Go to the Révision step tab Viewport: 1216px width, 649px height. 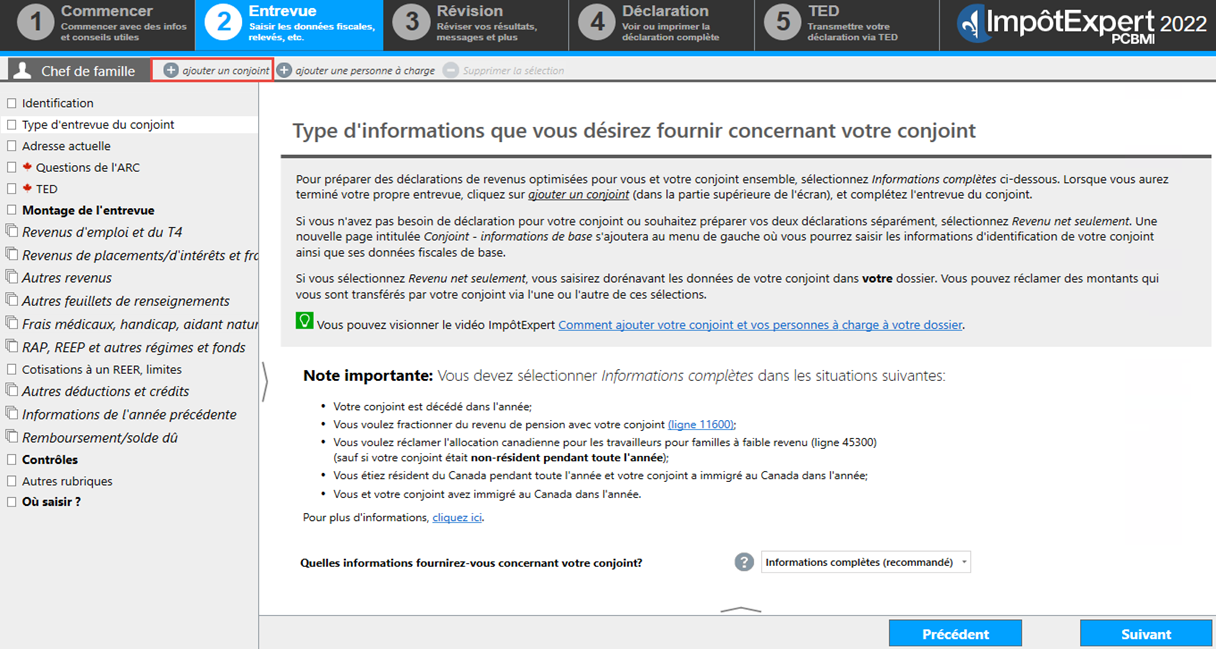[475, 25]
